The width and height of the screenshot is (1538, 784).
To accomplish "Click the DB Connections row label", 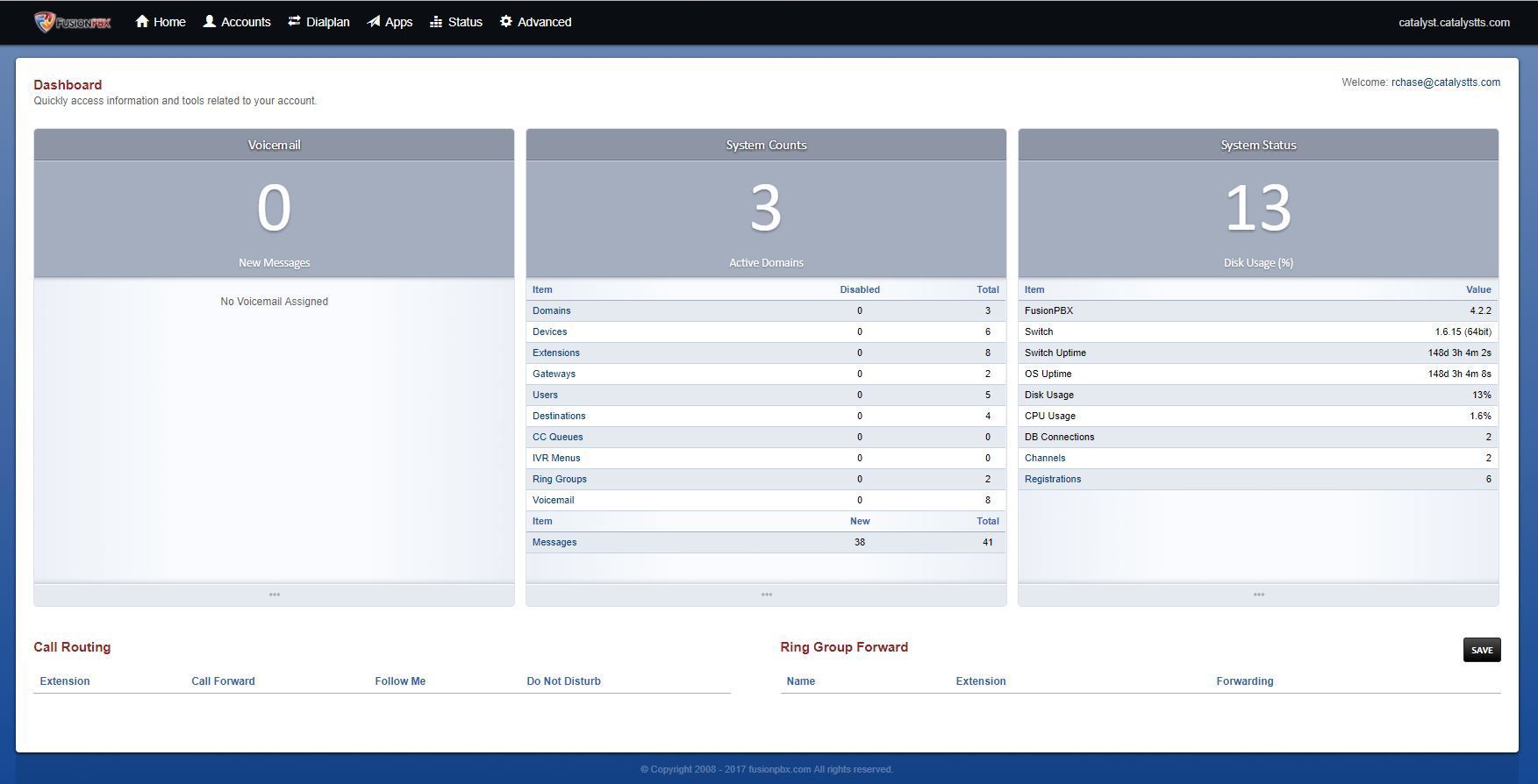I will 1059,437.
